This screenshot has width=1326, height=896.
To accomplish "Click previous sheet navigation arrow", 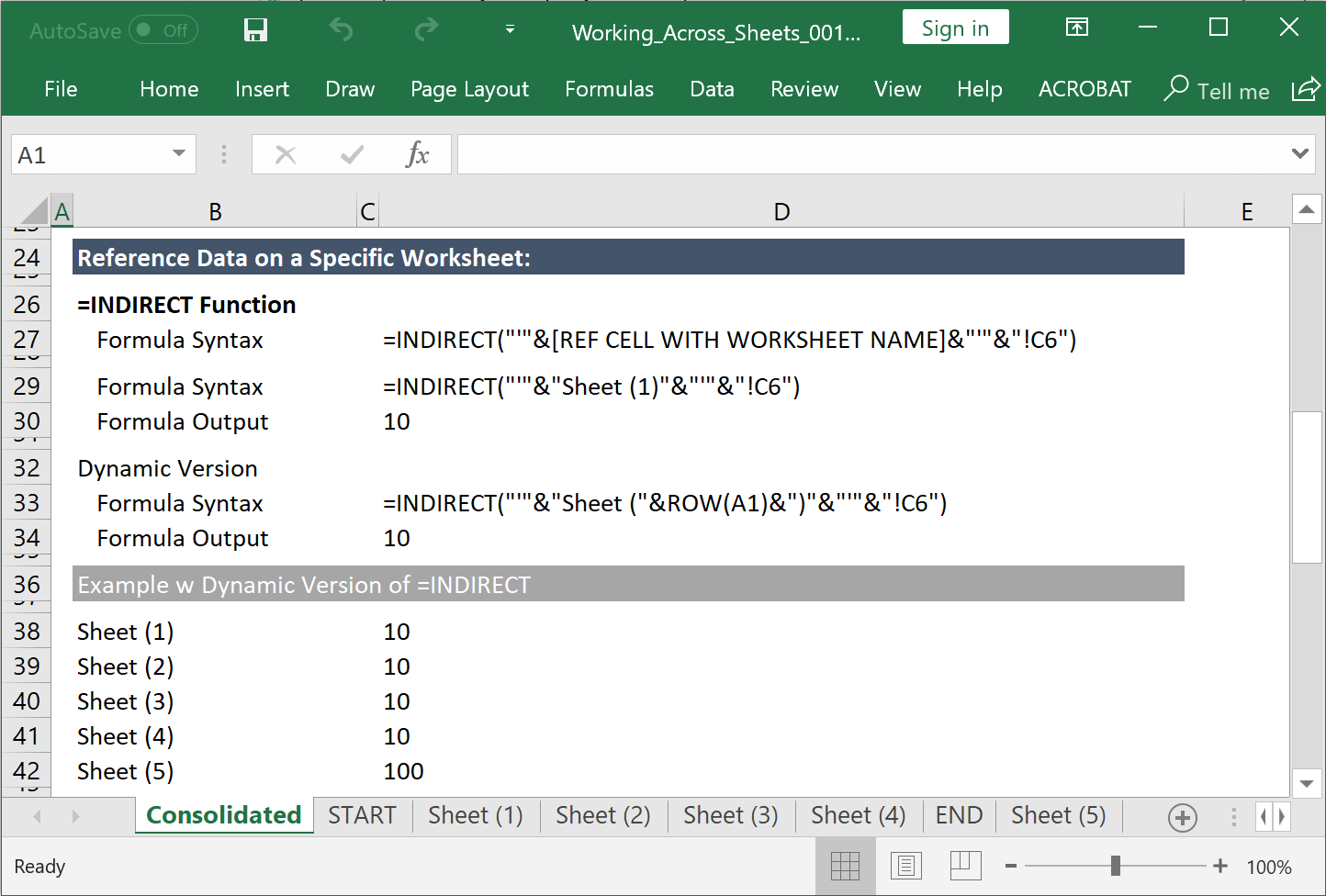I will click(37, 816).
